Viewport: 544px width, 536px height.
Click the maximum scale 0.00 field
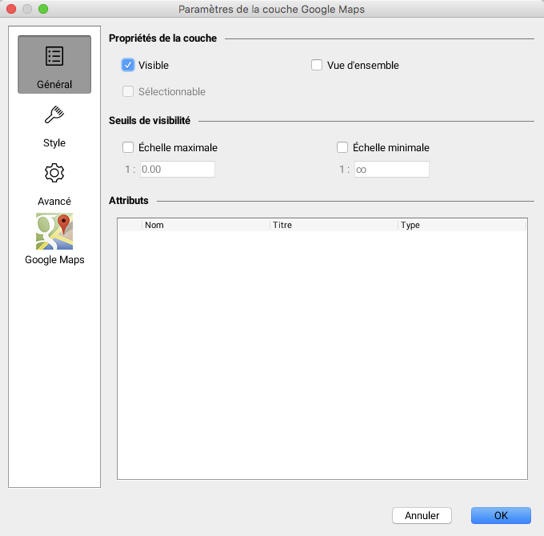point(177,169)
